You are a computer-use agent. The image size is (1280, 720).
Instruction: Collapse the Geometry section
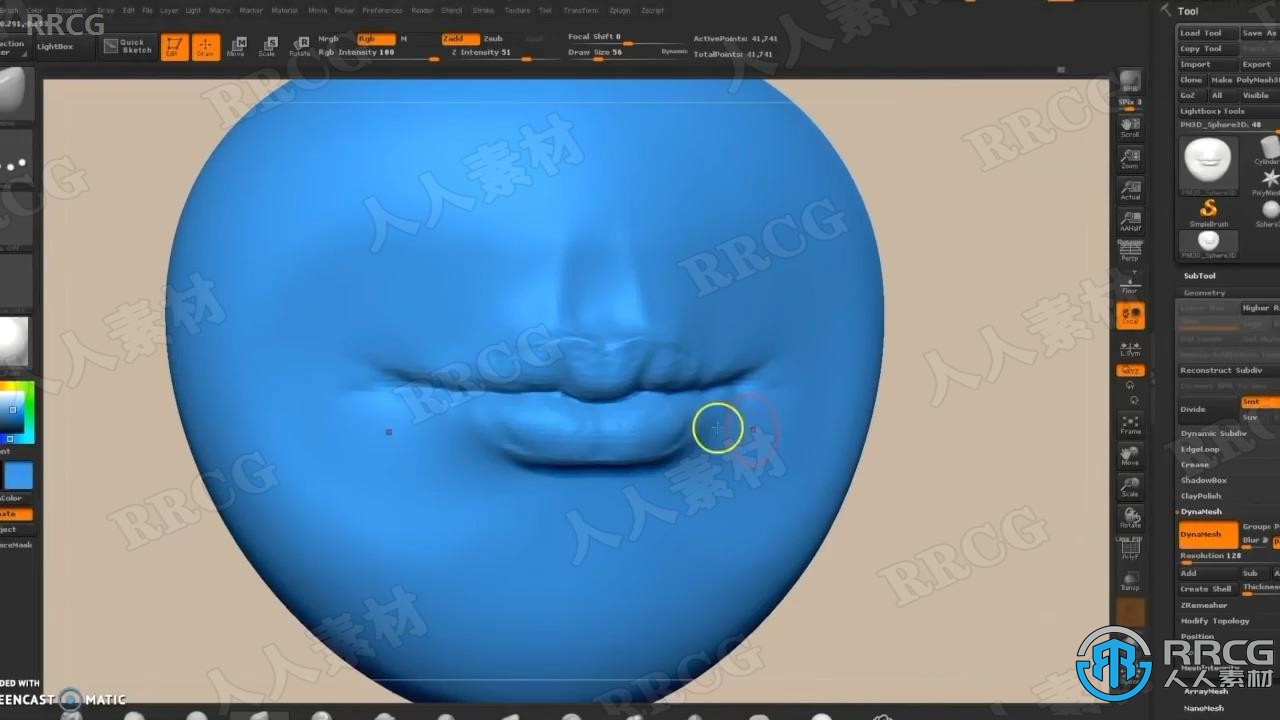[1204, 293]
